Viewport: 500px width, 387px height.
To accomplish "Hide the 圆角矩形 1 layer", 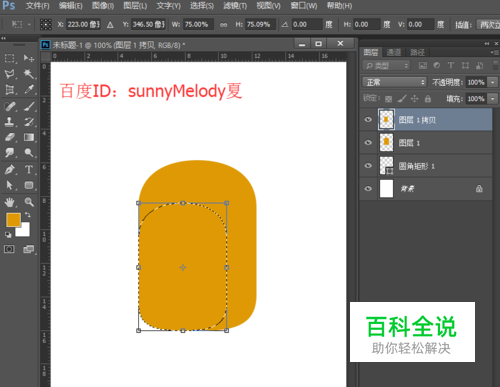I will pyautogui.click(x=368, y=166).
